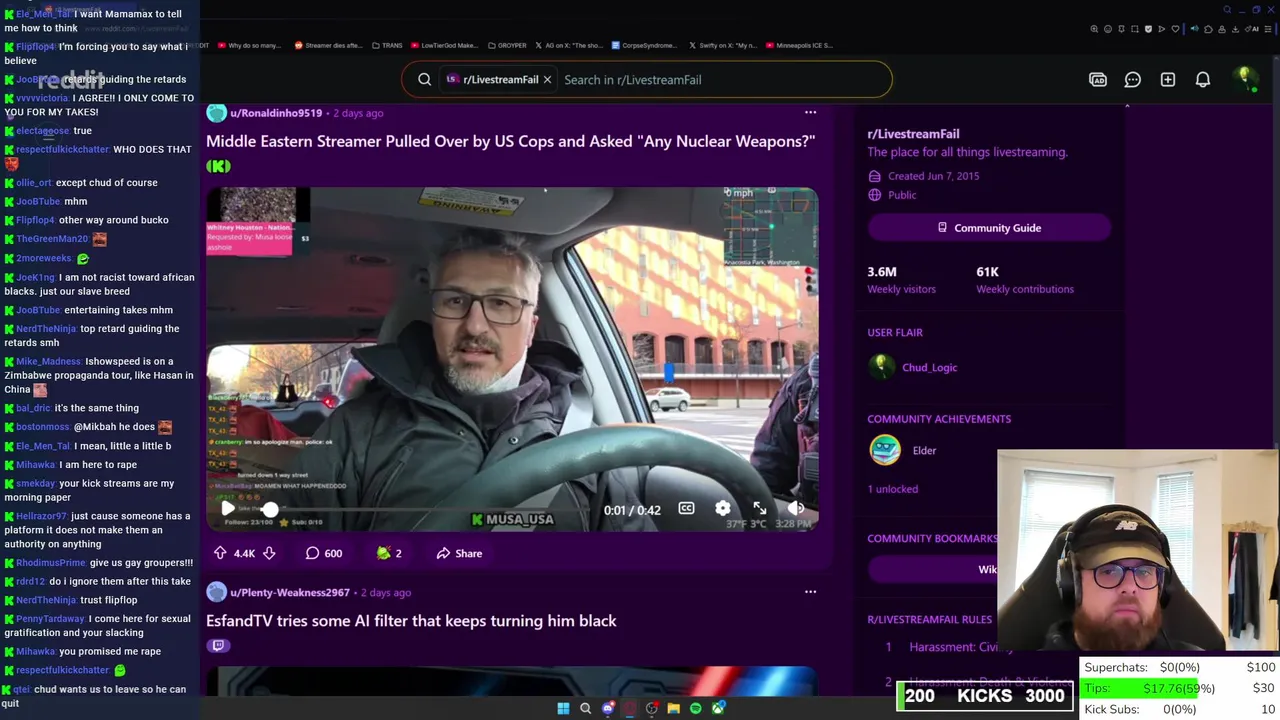Open options menu on Ronaldinho9519 post
Image resolution: width=1280 pixels, height=720 pixels.
click(x=810, y=113)
